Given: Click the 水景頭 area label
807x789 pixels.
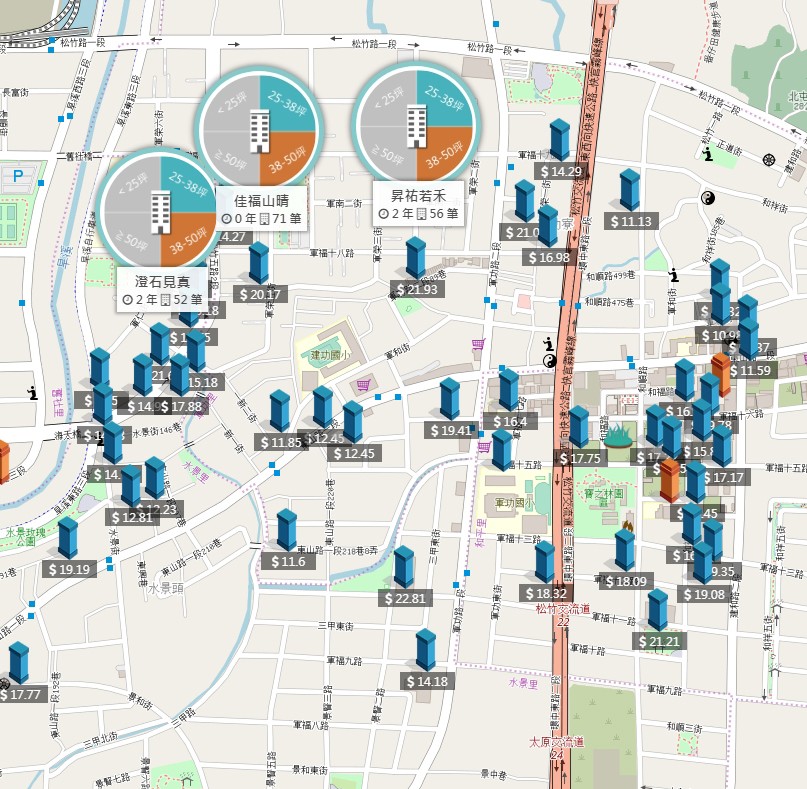Looking at the screenshot, I should pos(166,588).
